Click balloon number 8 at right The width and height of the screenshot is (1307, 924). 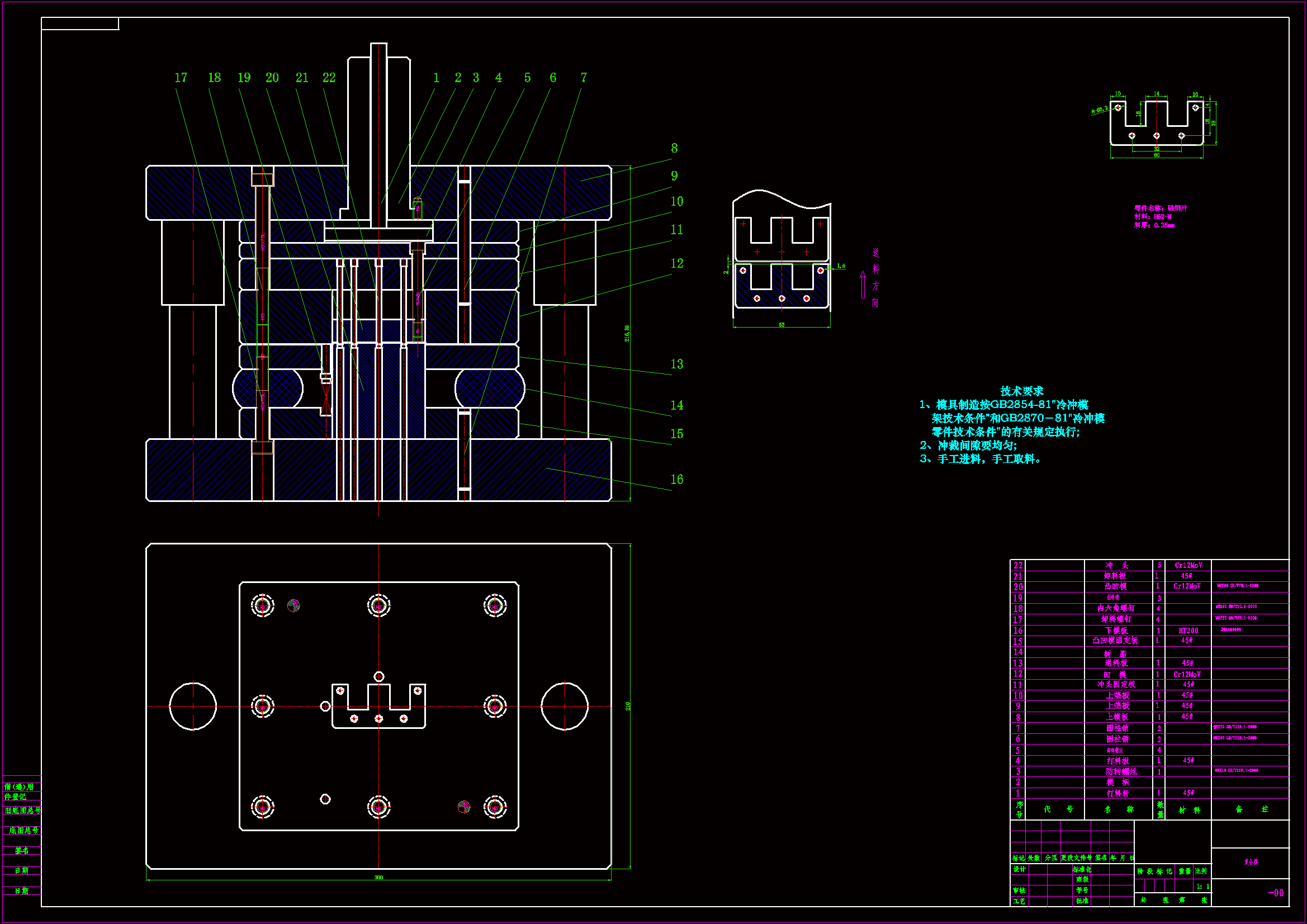click(674, 149)
